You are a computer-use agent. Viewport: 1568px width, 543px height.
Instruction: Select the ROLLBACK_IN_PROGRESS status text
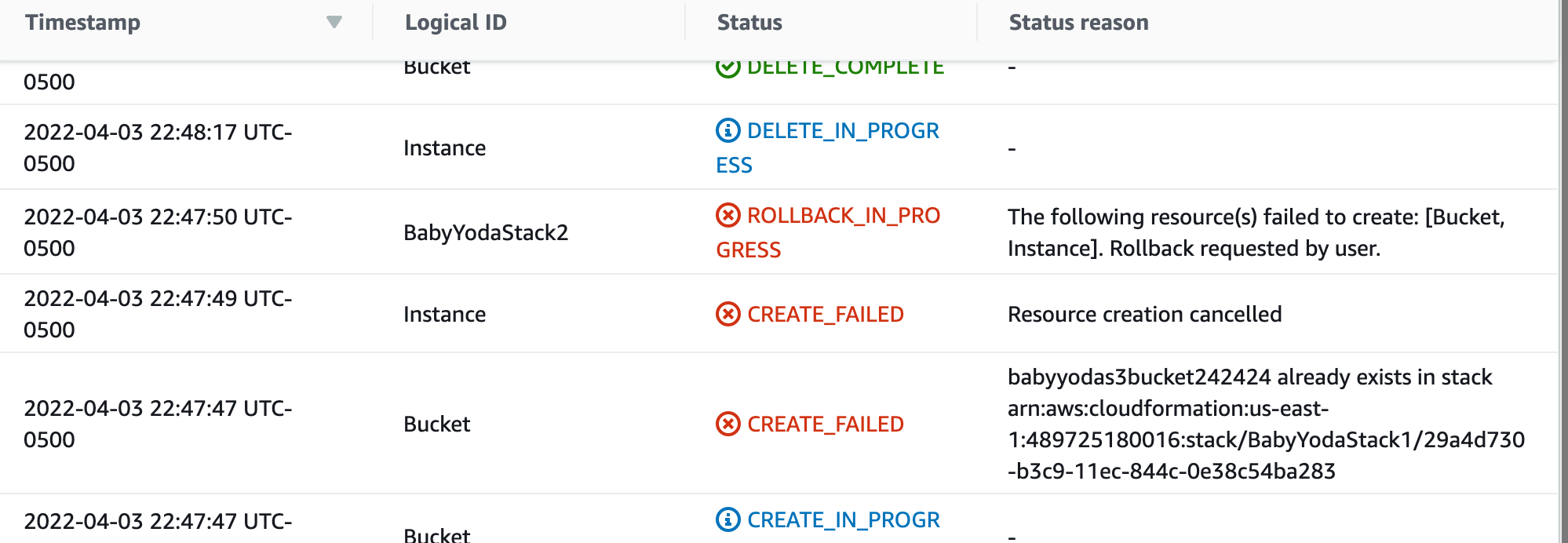coord(828,232)
